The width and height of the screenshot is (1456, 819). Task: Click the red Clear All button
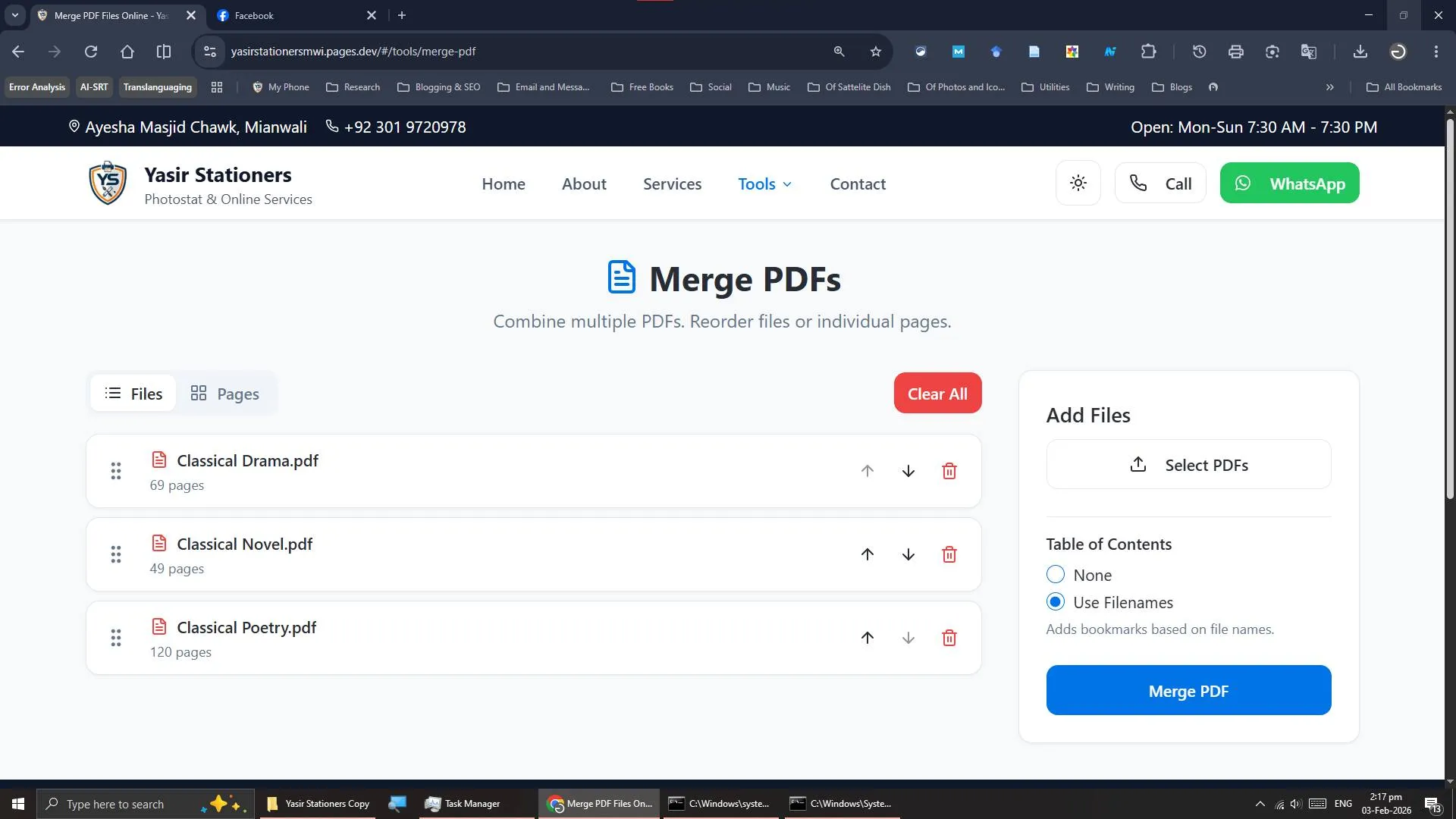tap(937, 394)
